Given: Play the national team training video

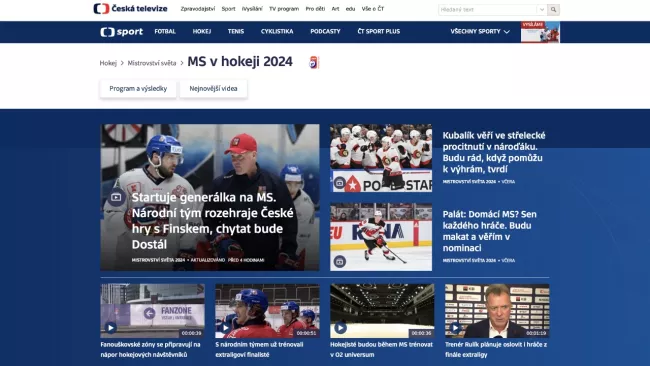Looking at the screenshot, I should (226, 328).
